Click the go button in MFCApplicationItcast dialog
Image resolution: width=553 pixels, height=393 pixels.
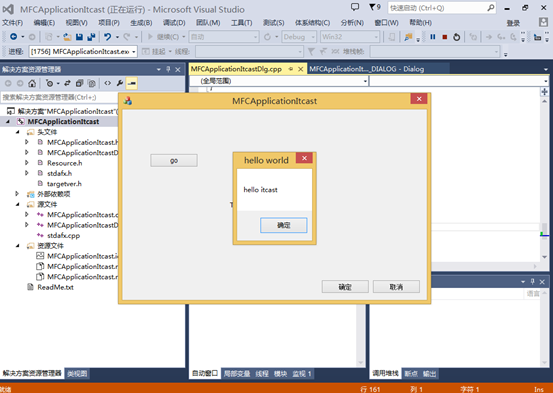[x=174, y=161]
